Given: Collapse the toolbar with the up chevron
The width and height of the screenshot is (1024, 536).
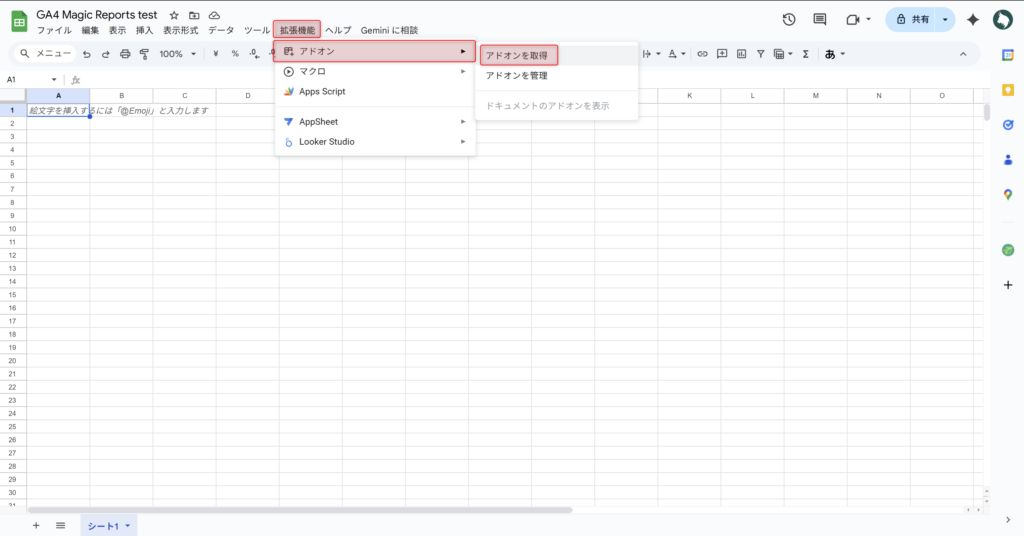Looking at the screenshot, I should (963, 54).
